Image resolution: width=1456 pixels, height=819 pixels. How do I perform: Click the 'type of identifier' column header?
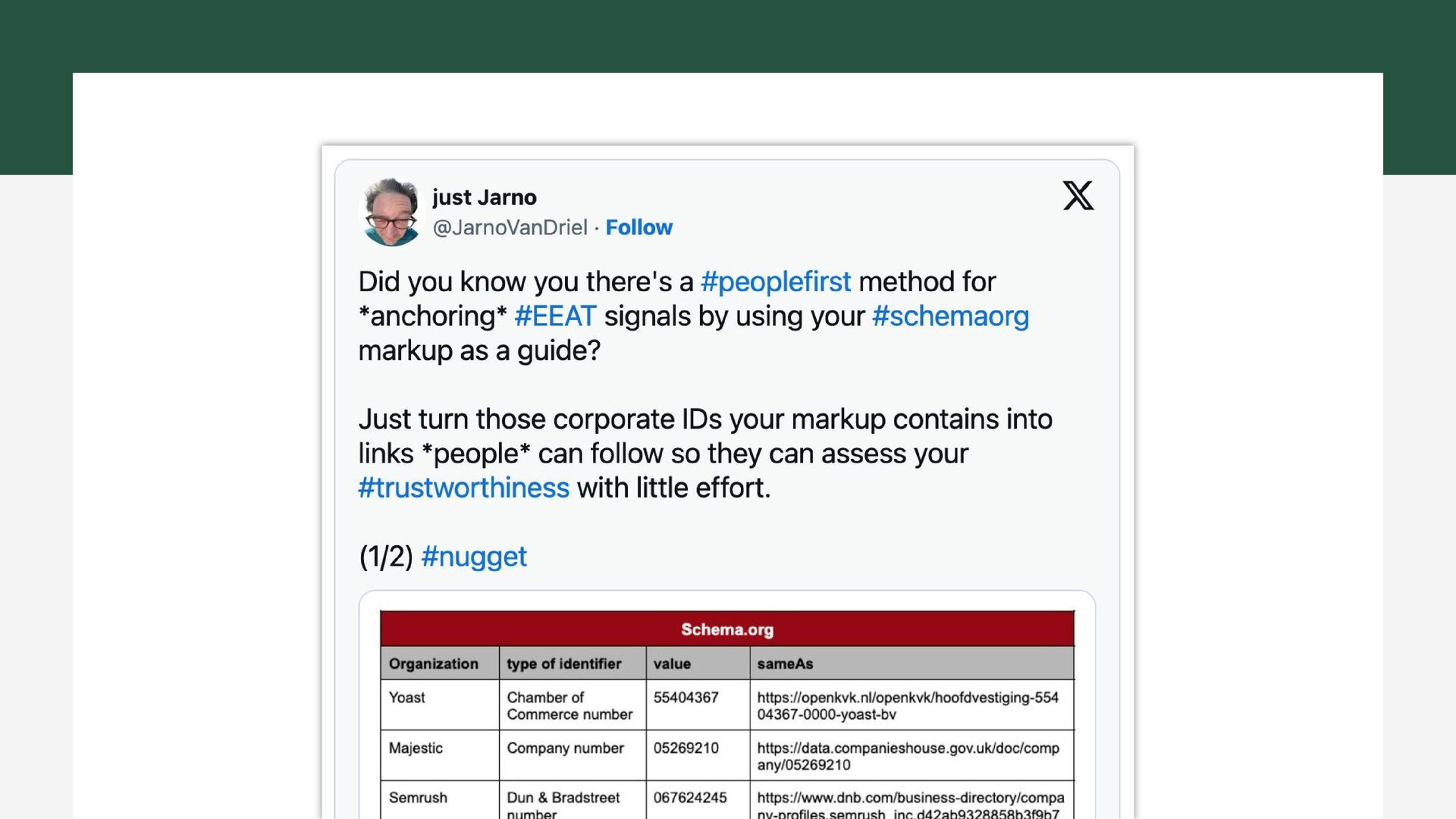pyautogui.click(x=563, y=664)
